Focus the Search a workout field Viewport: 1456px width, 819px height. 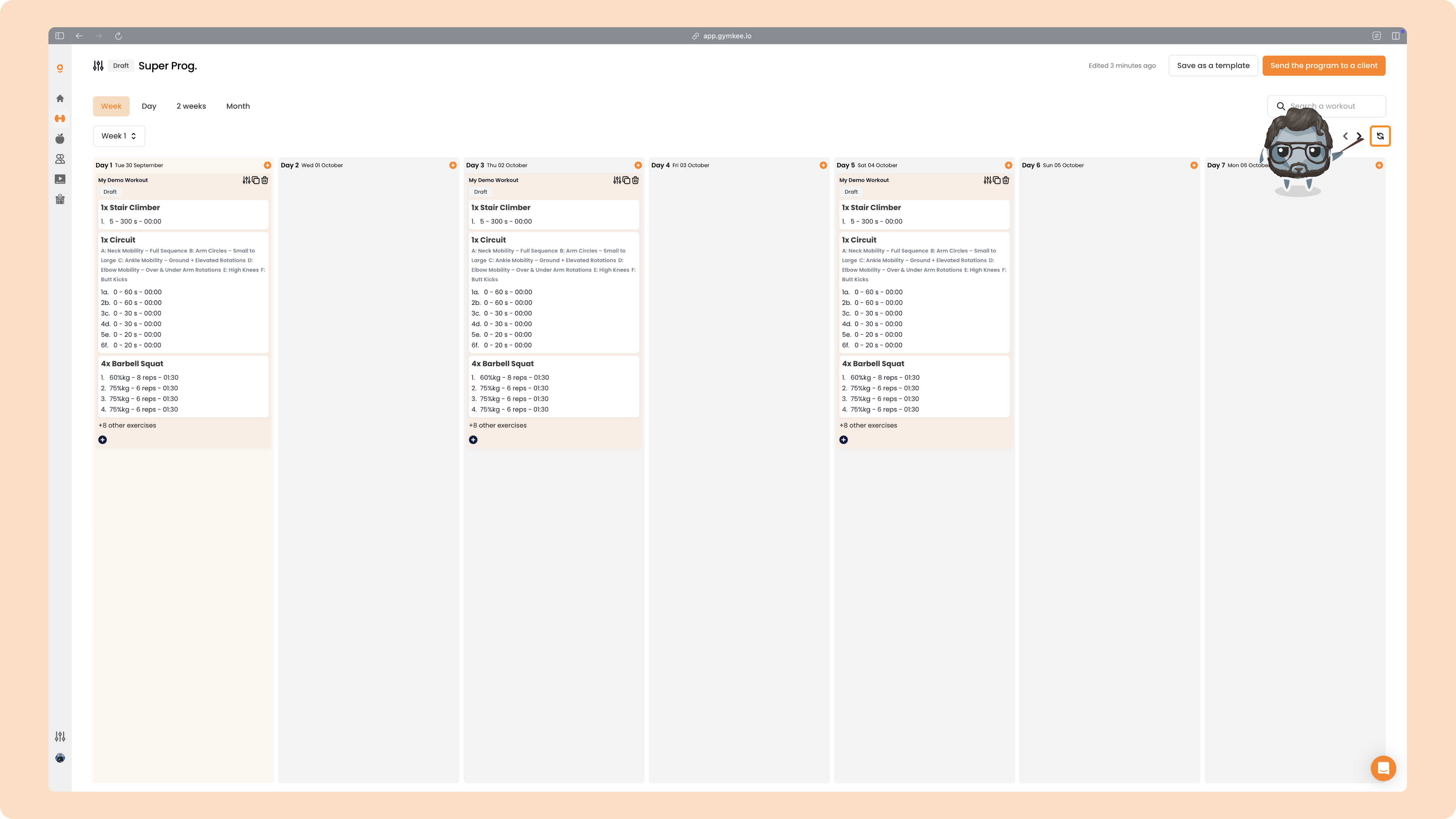click(x=1326, y=106)
